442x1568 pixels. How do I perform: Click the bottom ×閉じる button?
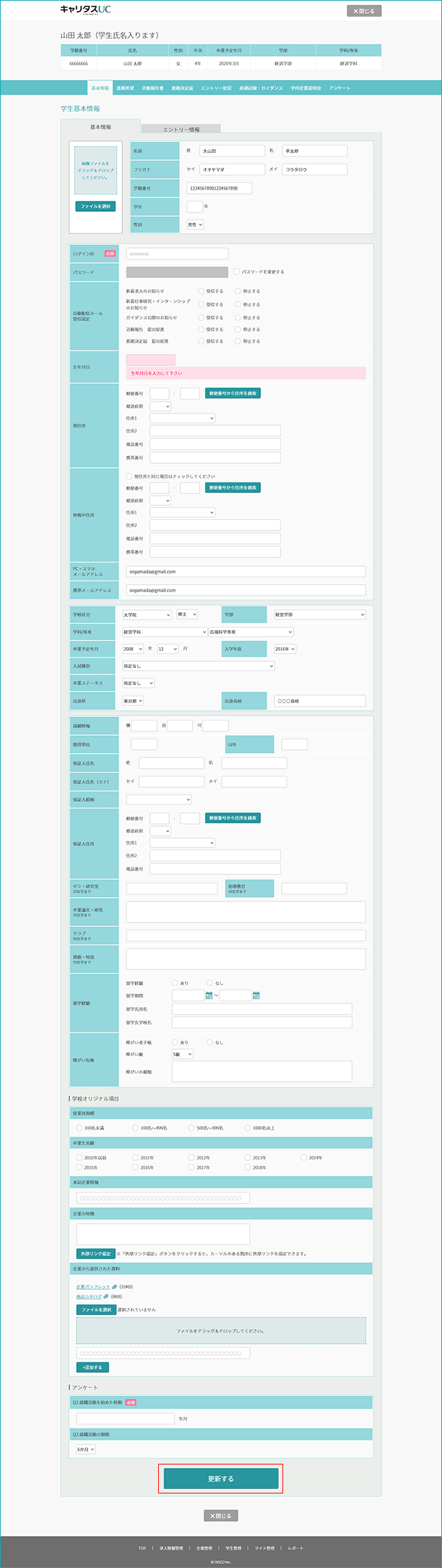tap(221, 1516)
